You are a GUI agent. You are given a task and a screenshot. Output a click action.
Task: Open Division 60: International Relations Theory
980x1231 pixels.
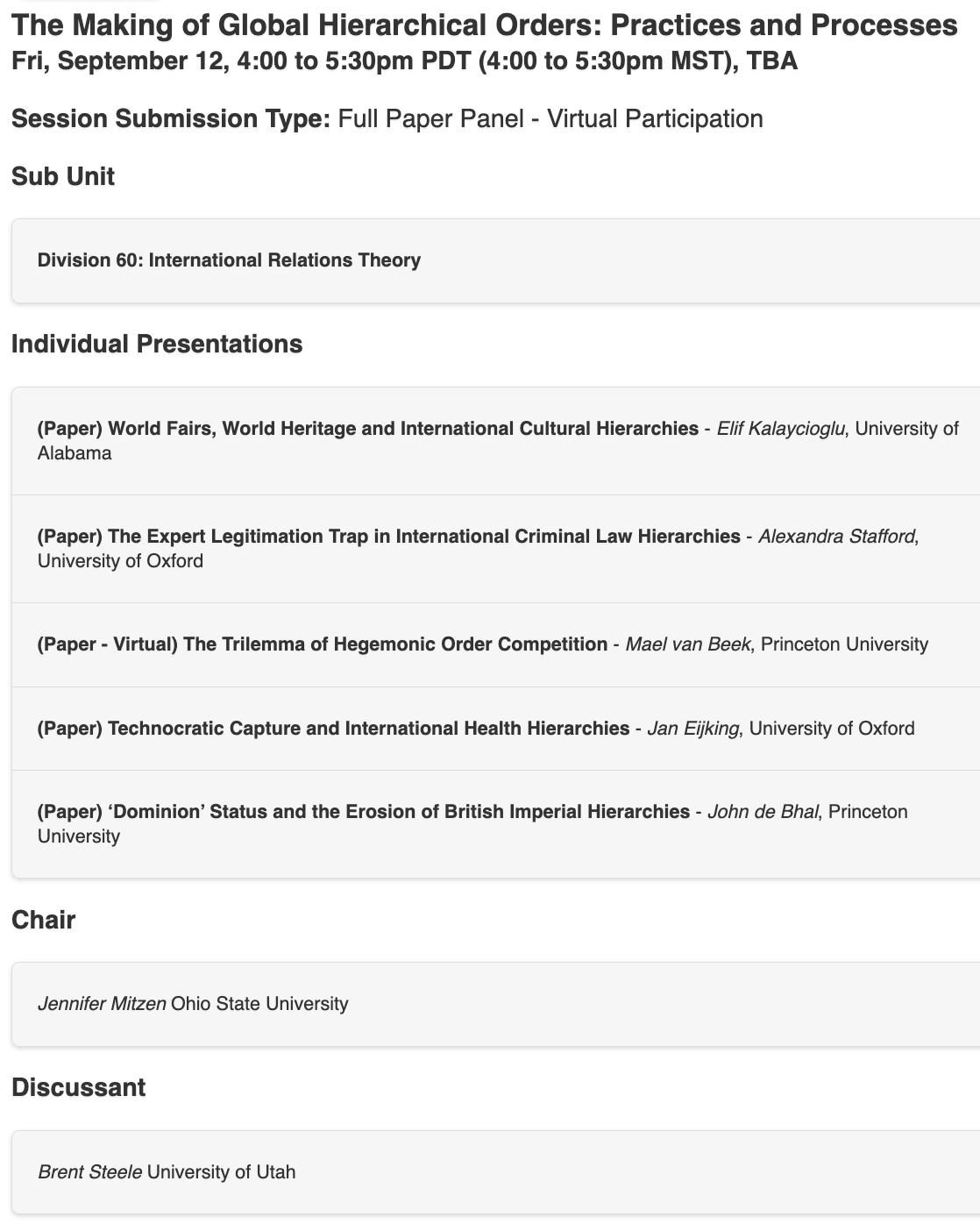[x=229, y=260]
